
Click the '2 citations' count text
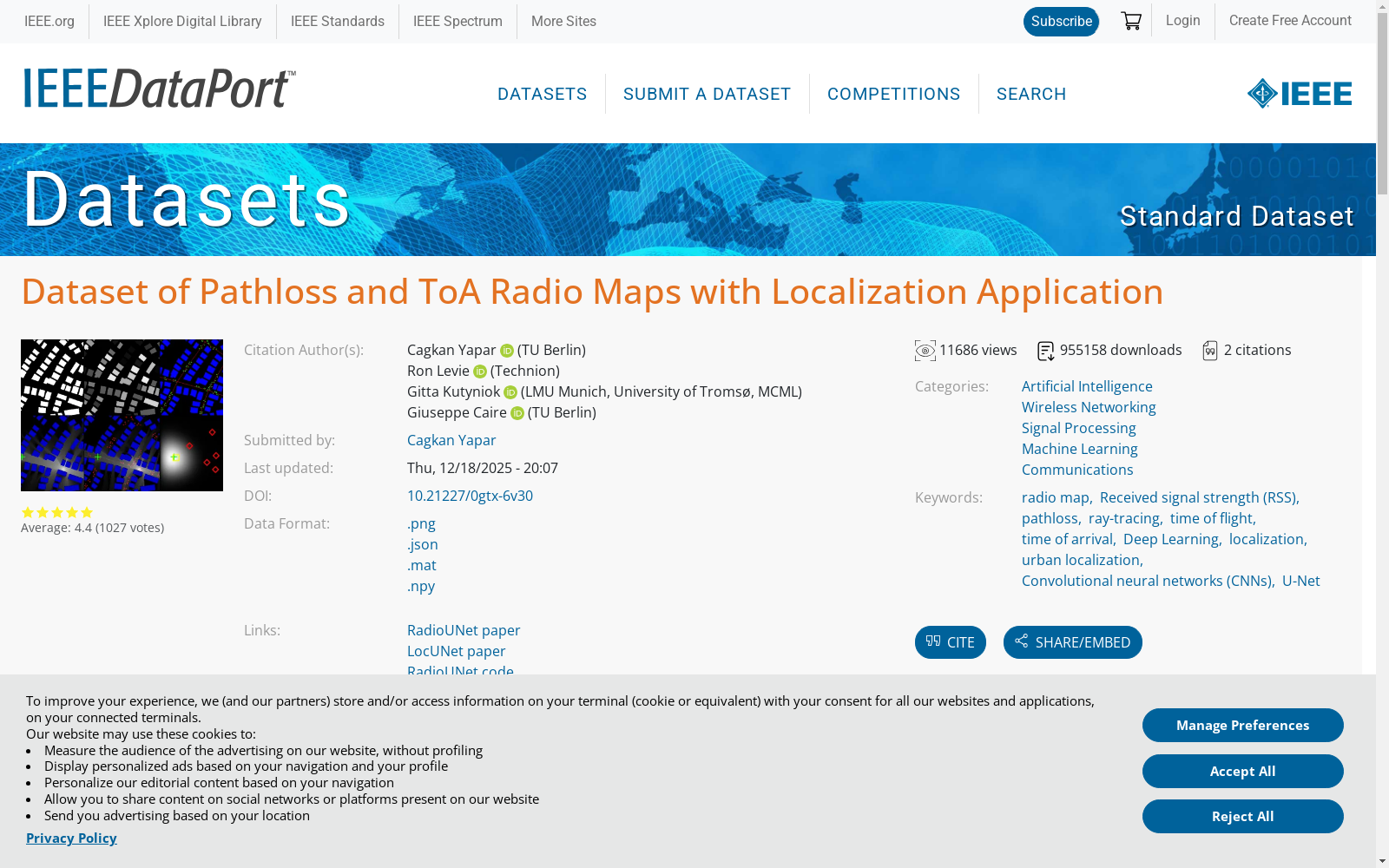[x=1258, y=350]
